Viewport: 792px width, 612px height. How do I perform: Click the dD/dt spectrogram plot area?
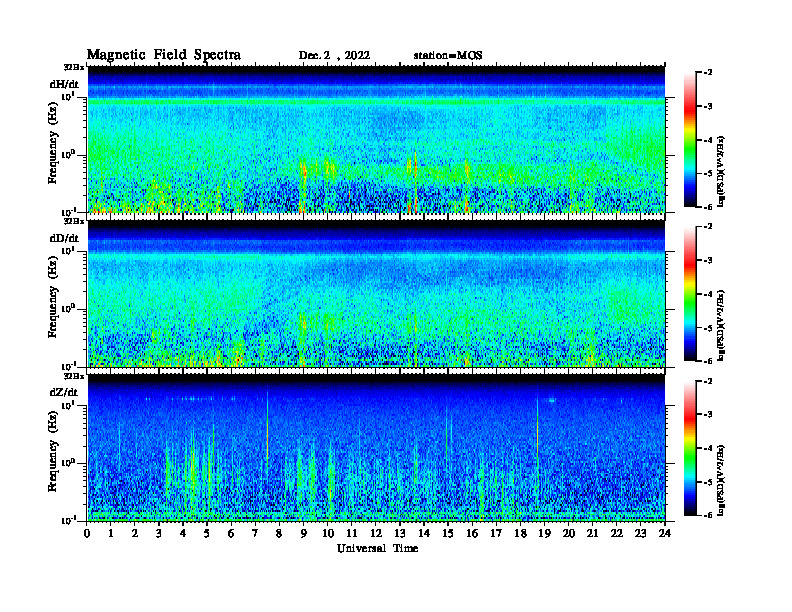(376, 293)
